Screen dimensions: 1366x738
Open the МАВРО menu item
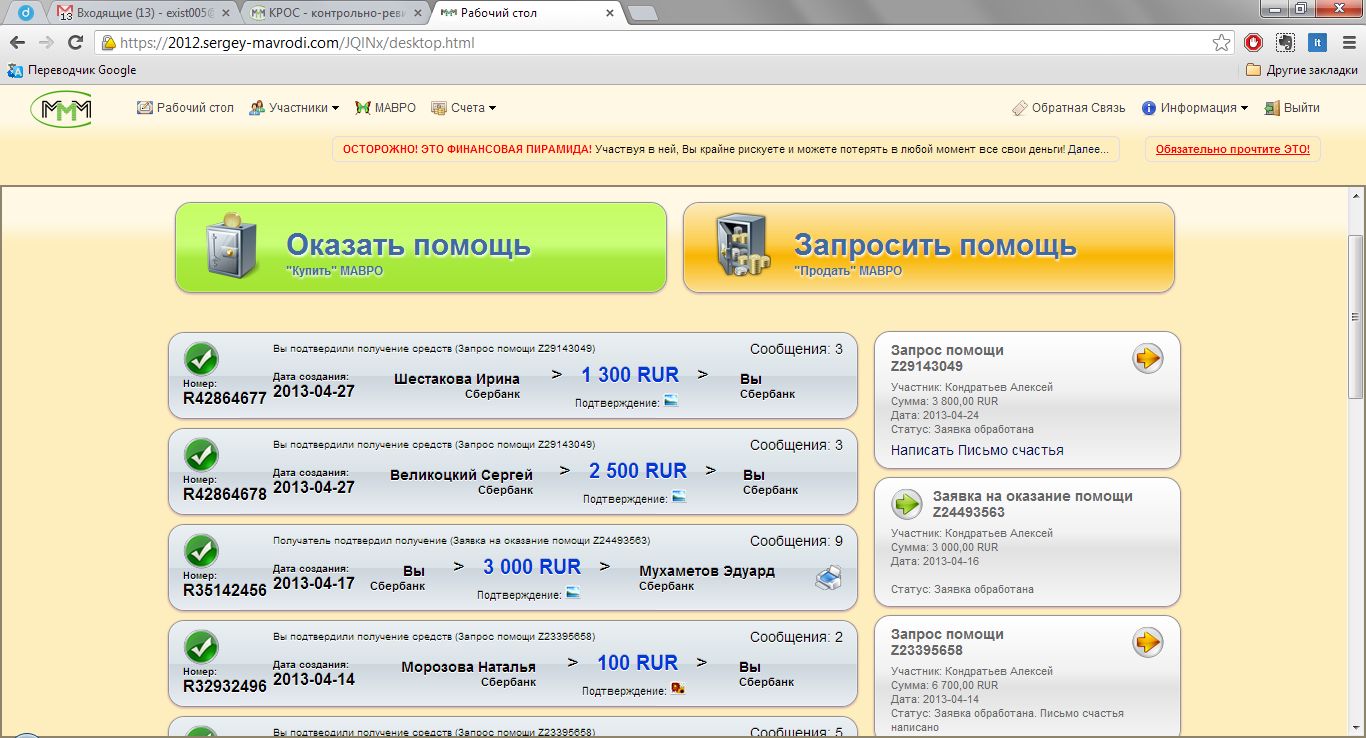coord(387,108)
